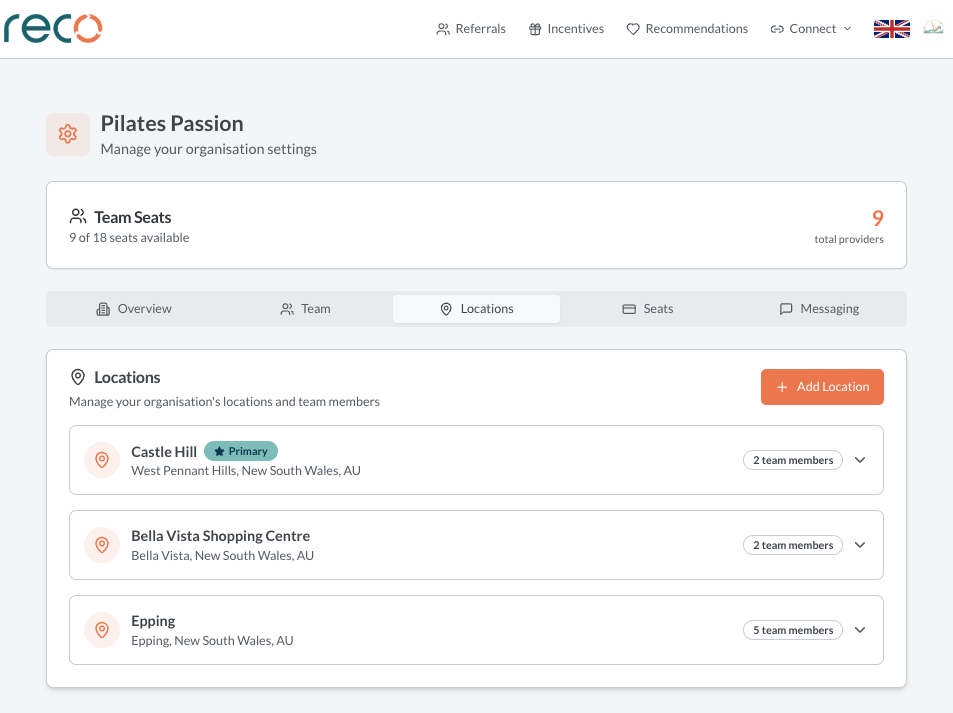Screen dimensions: 953x713
Task: Click the Epping location pin icon
Action: pyautogui.click(x=101, y=630)
